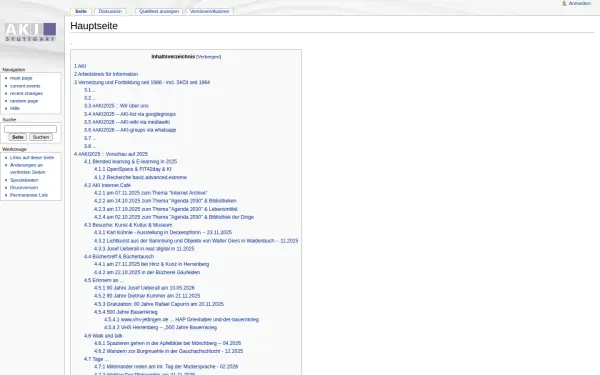Viewport: 600px width, 375px height.
Task: Jump to 4.3 Besuche: Kunst & Kultur & Museum
Action: point(128,225)
